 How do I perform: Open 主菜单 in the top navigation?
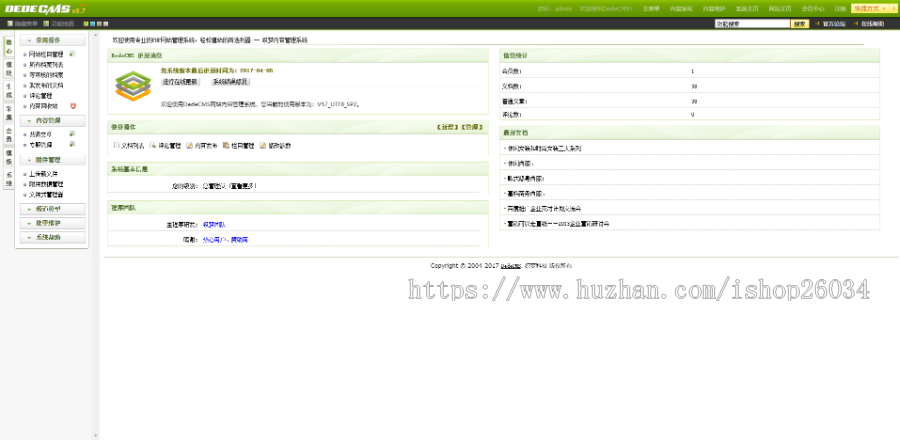[x=651, y=9]
